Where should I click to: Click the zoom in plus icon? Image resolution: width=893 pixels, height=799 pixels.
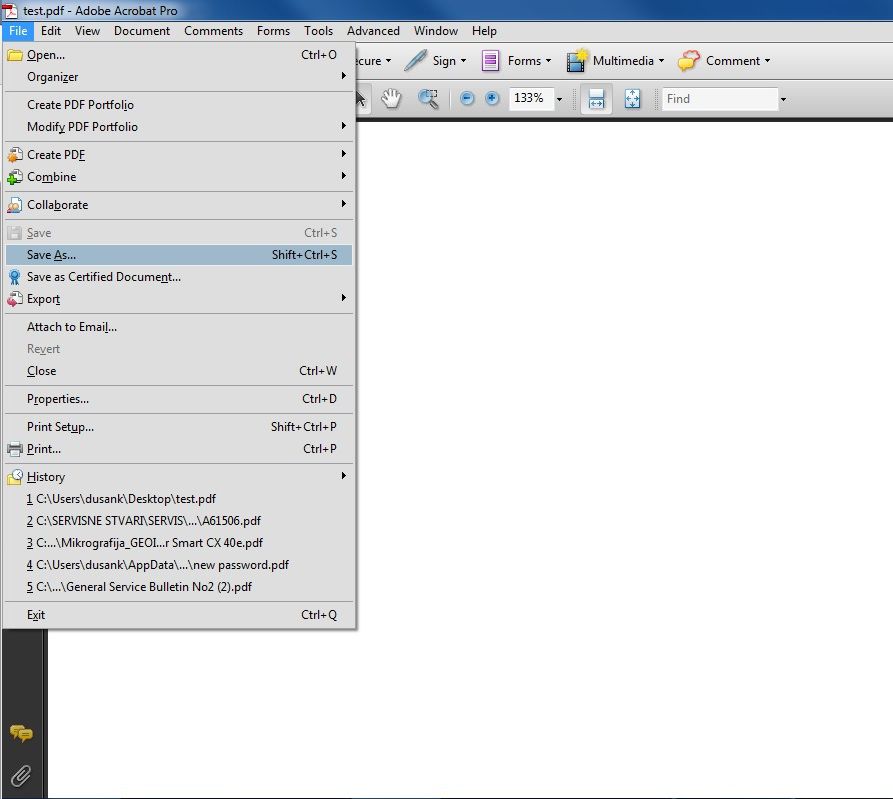coord(492,99)
